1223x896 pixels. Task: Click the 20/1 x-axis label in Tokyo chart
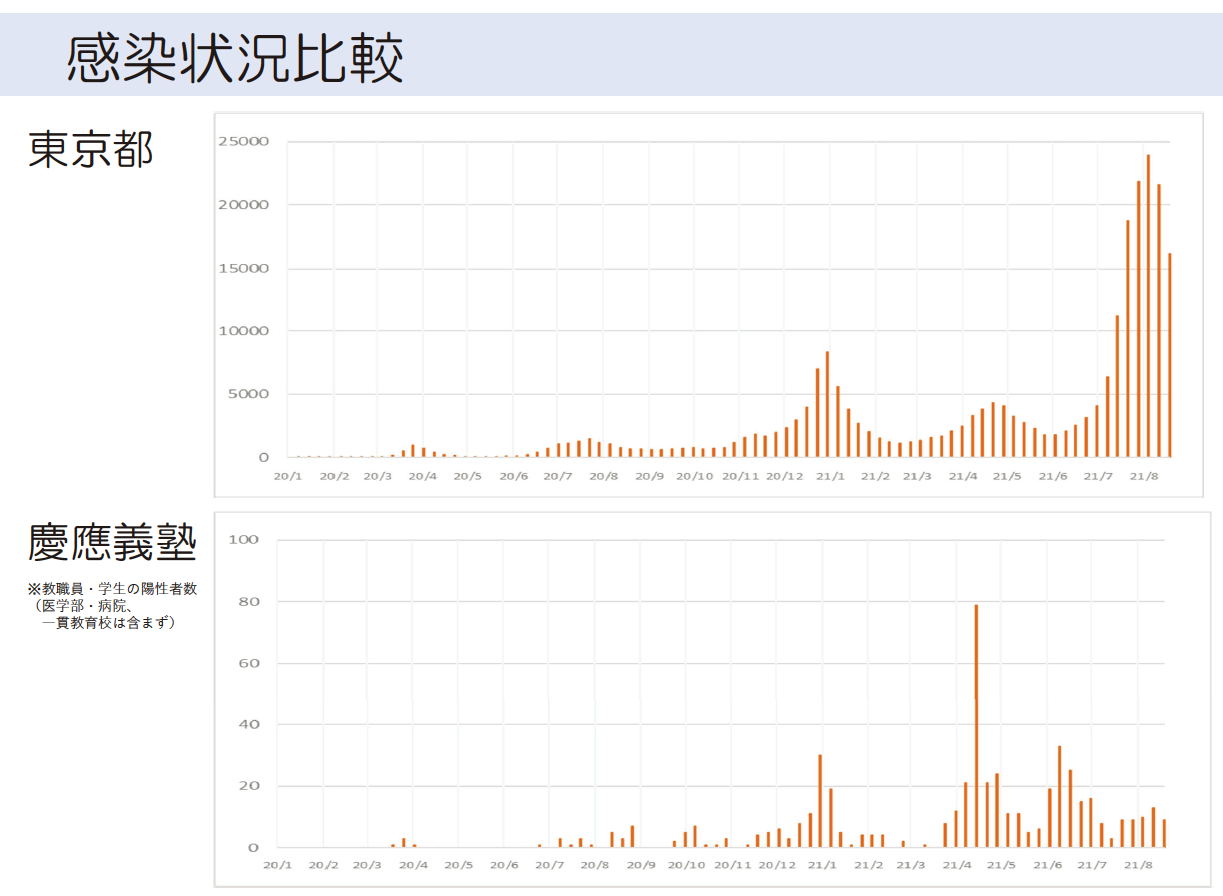[288, 476]
